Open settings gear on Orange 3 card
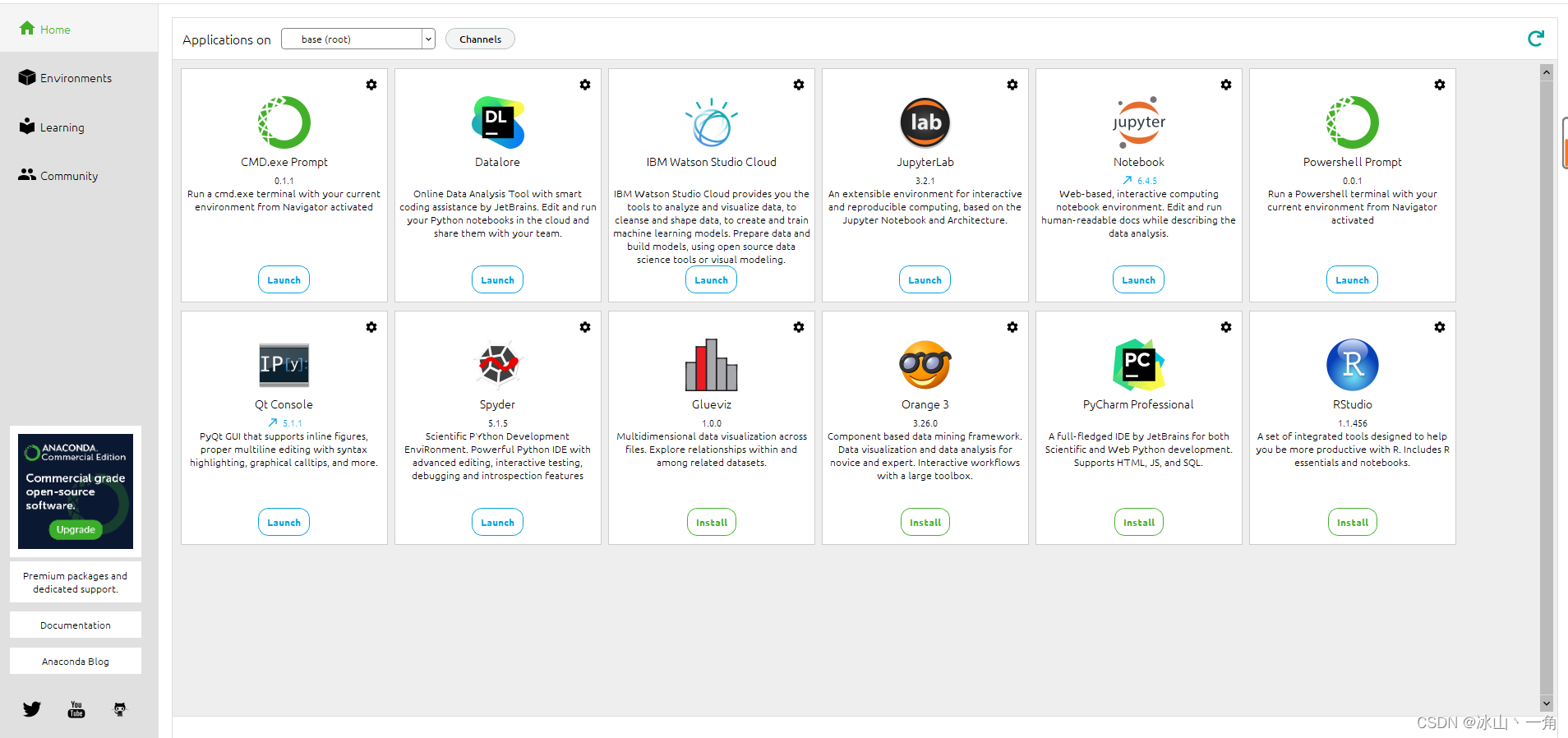This screenshot has width=1568, height=738. click(x=1012, y=327)
